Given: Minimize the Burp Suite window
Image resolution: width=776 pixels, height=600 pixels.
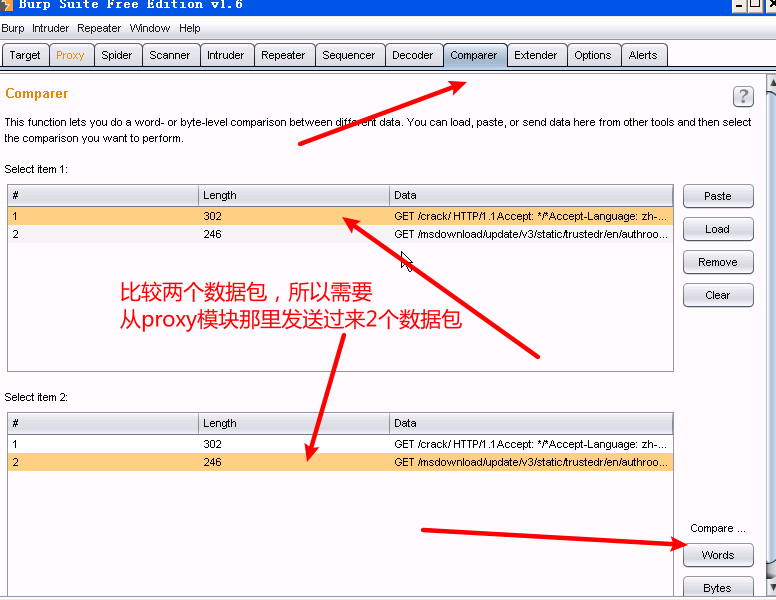Looking at the screenshot, I should click(739, 5).
